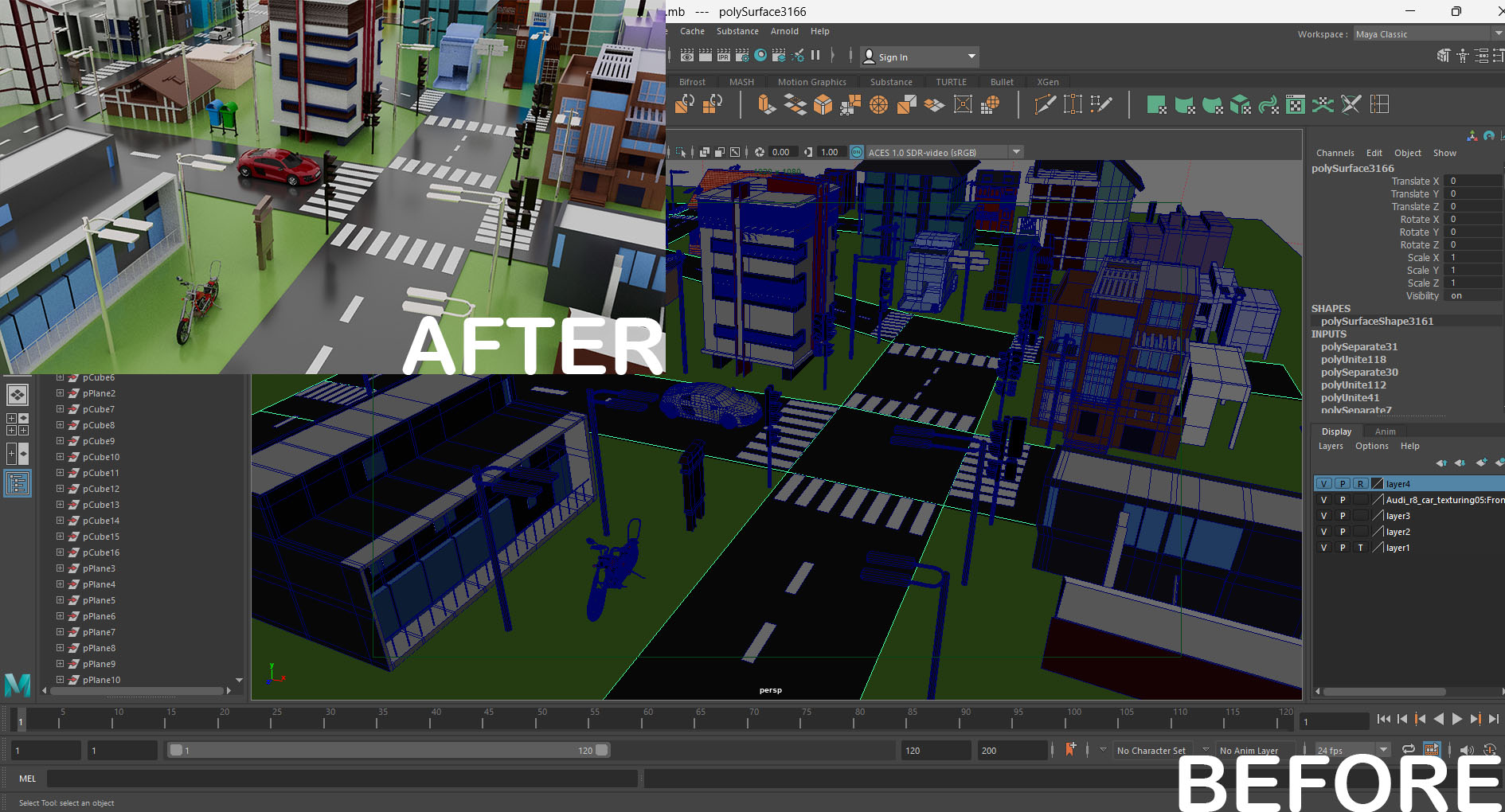Click the IPR render icon

[x=724, y=56]
